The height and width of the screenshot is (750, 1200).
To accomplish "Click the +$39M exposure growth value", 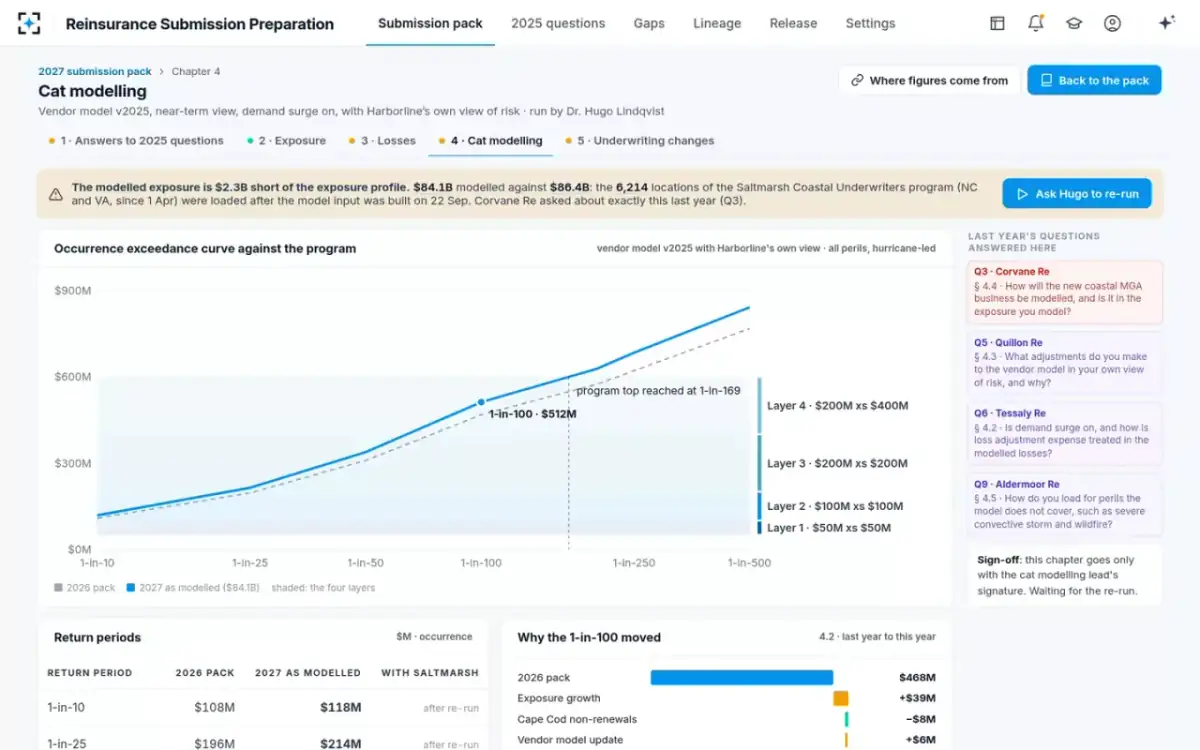I will pyautogui.click(x=917, y=699).
